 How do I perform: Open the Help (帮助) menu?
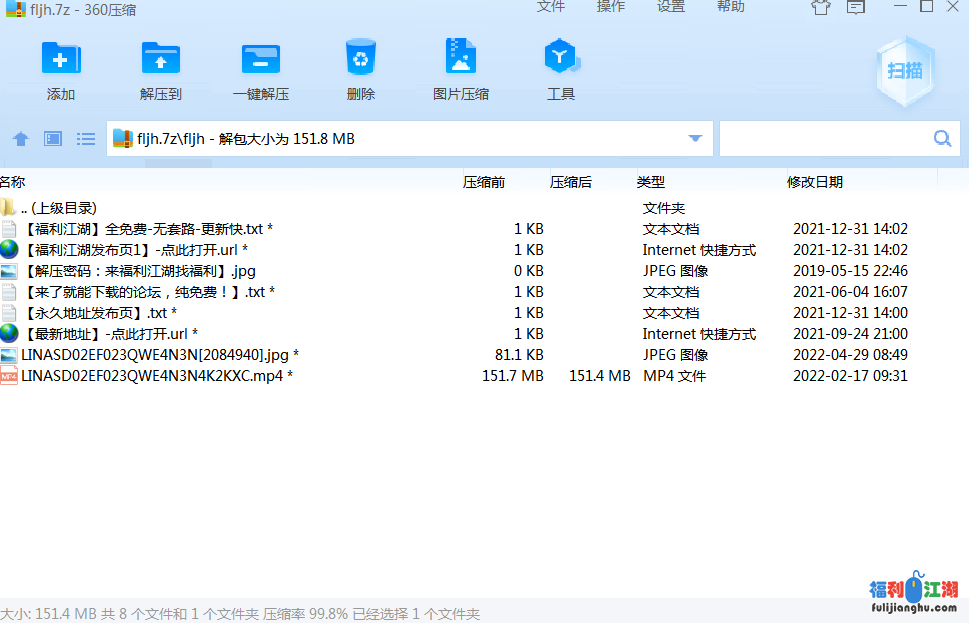731,7
